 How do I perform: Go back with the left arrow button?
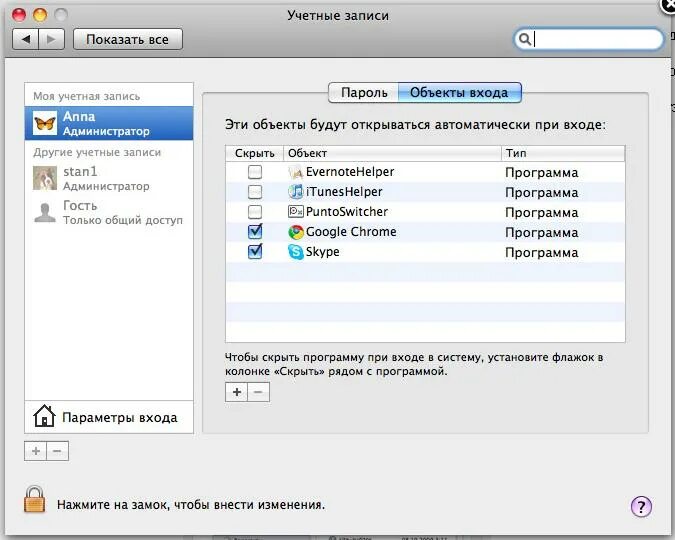[x=26, y=40]
